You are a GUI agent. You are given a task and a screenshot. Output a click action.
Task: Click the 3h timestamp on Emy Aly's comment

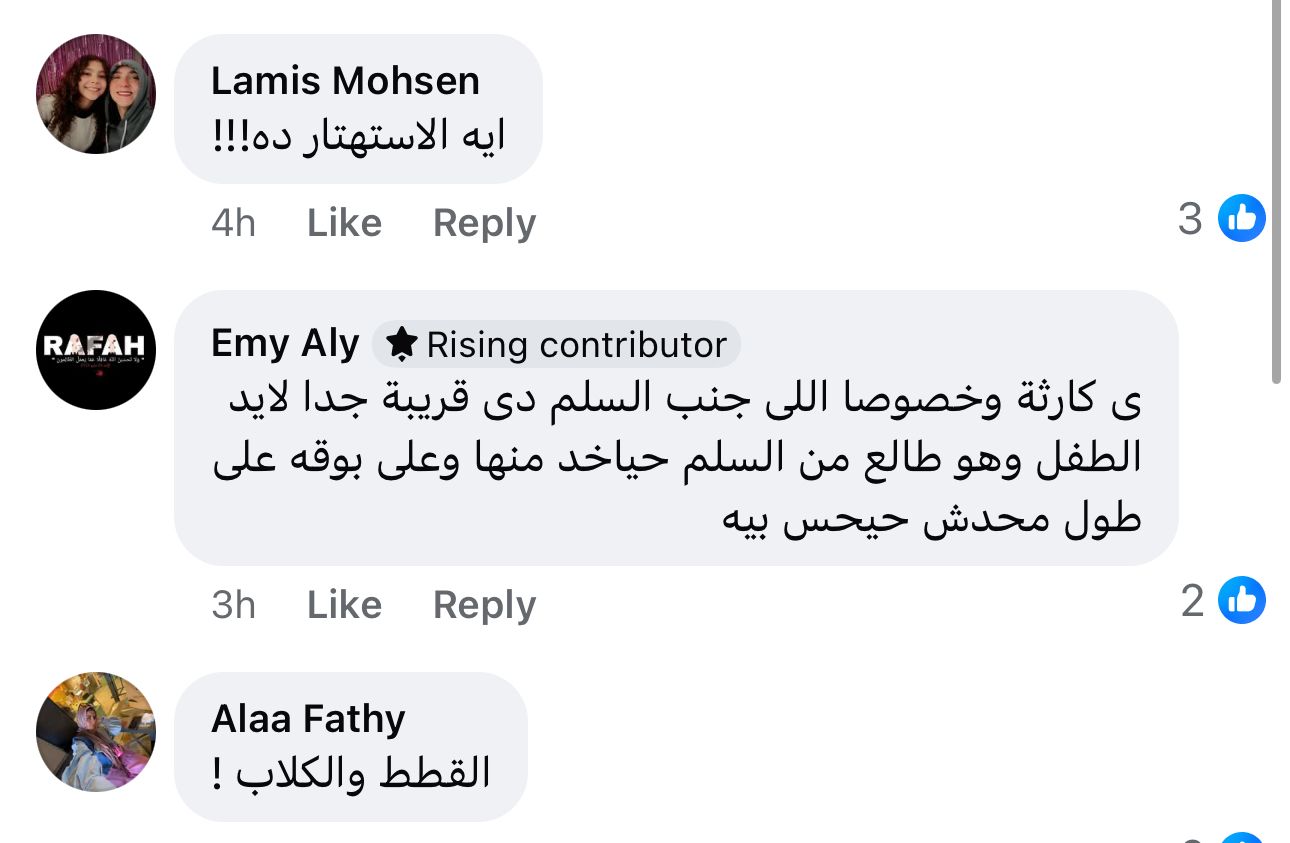point(233,605)
